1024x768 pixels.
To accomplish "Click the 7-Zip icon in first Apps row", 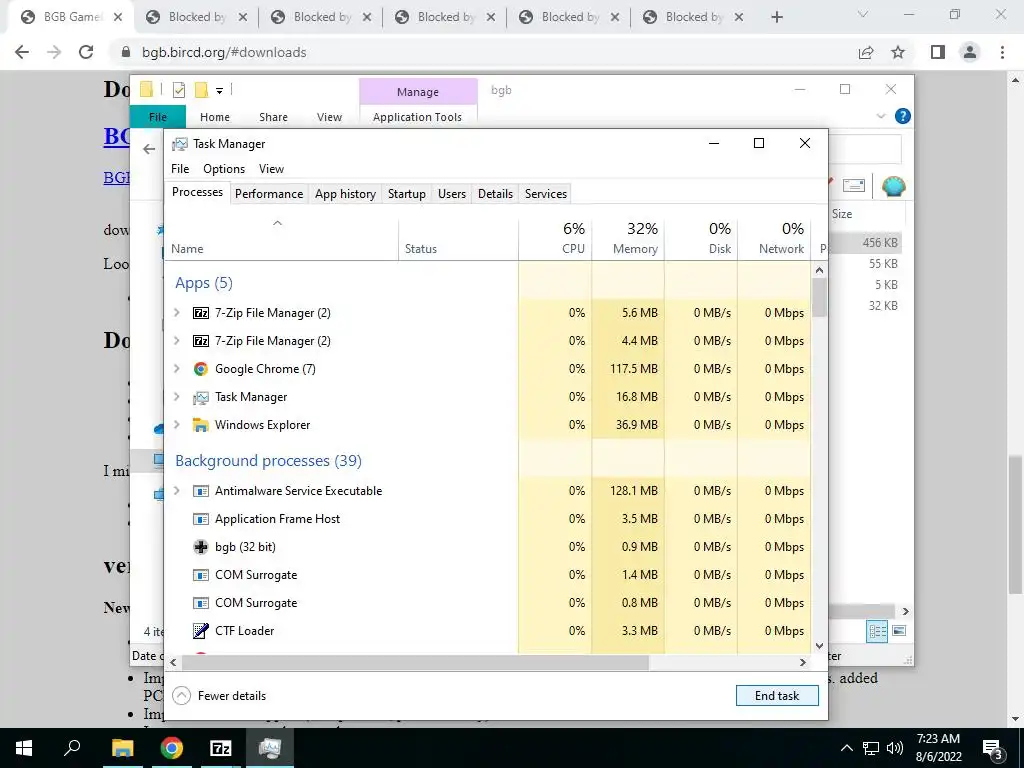I will pos(200,313).
